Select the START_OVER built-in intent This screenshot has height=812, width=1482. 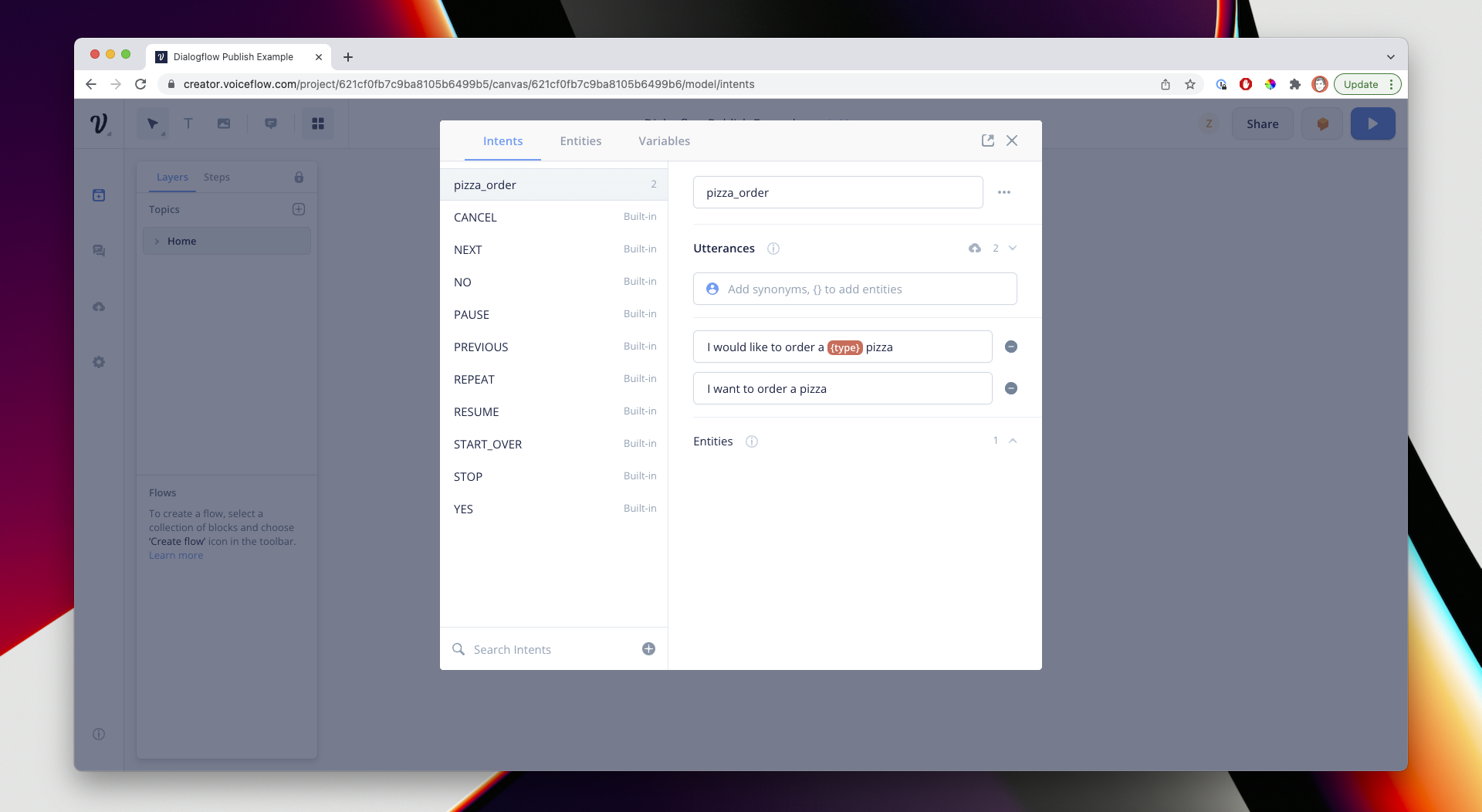[553, 444]
